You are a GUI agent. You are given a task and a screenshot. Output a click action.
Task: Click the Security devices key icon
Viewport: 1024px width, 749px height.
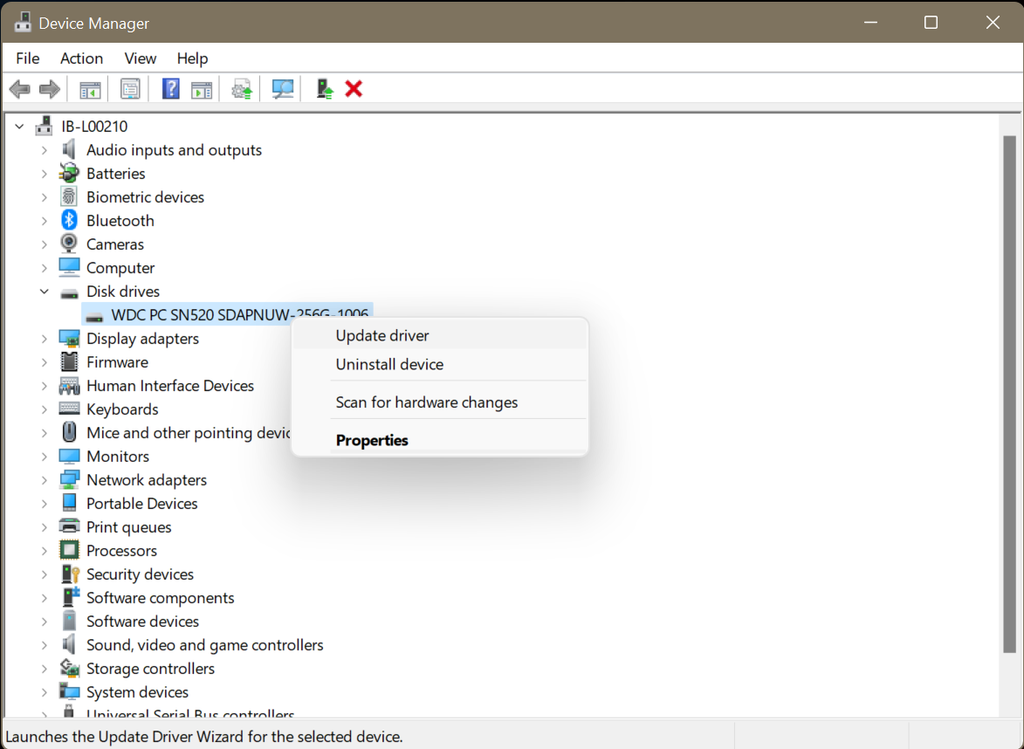coord(69,573)
